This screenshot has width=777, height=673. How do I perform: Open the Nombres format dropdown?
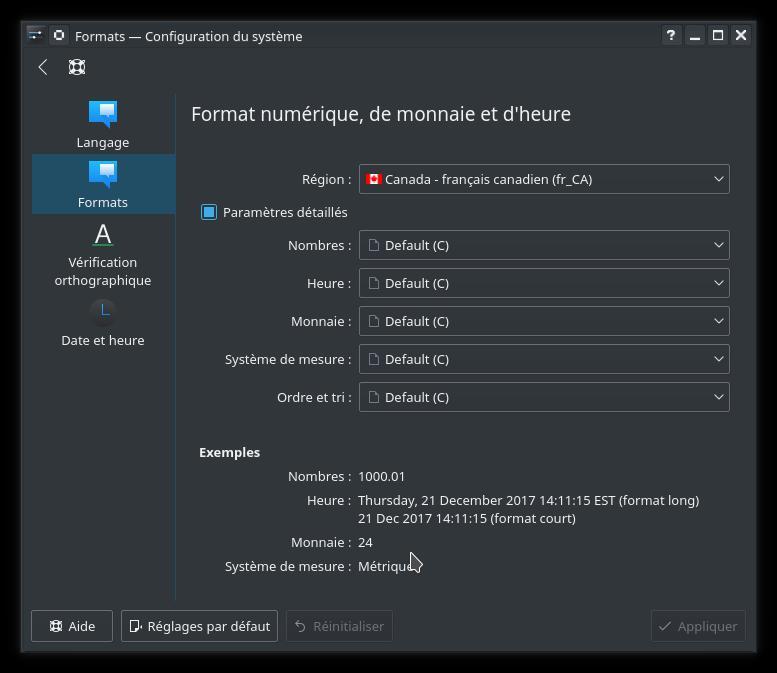[x=544, y=245]
